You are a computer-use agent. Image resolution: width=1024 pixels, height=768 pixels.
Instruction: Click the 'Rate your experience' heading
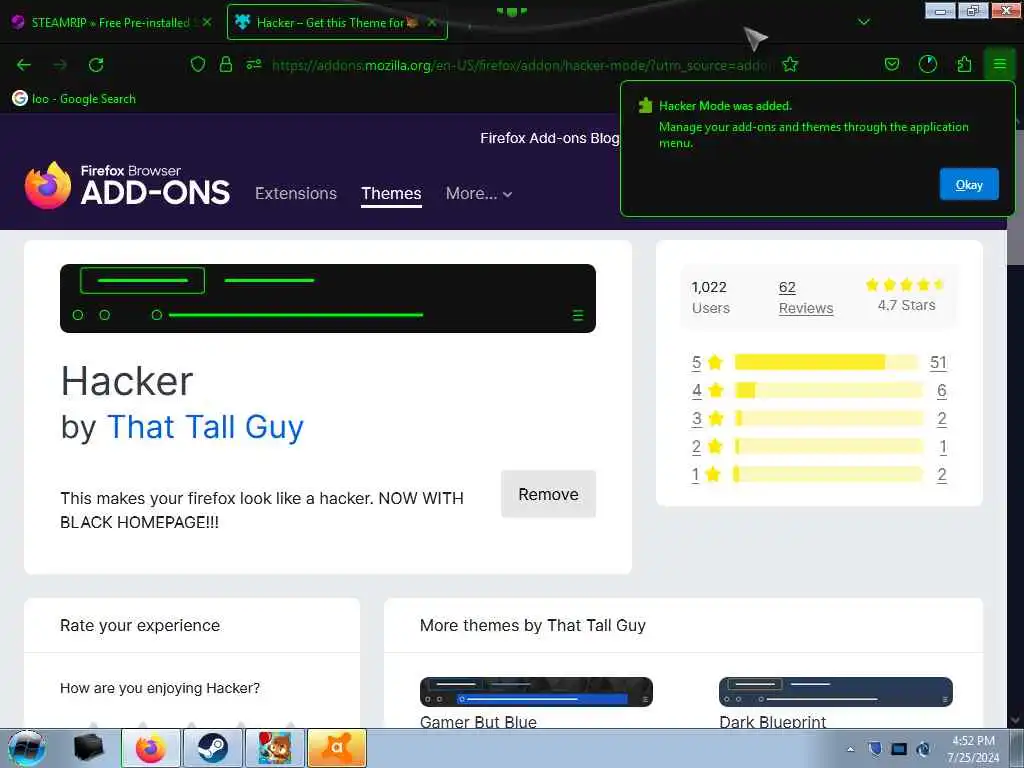(x=140, y=625)
